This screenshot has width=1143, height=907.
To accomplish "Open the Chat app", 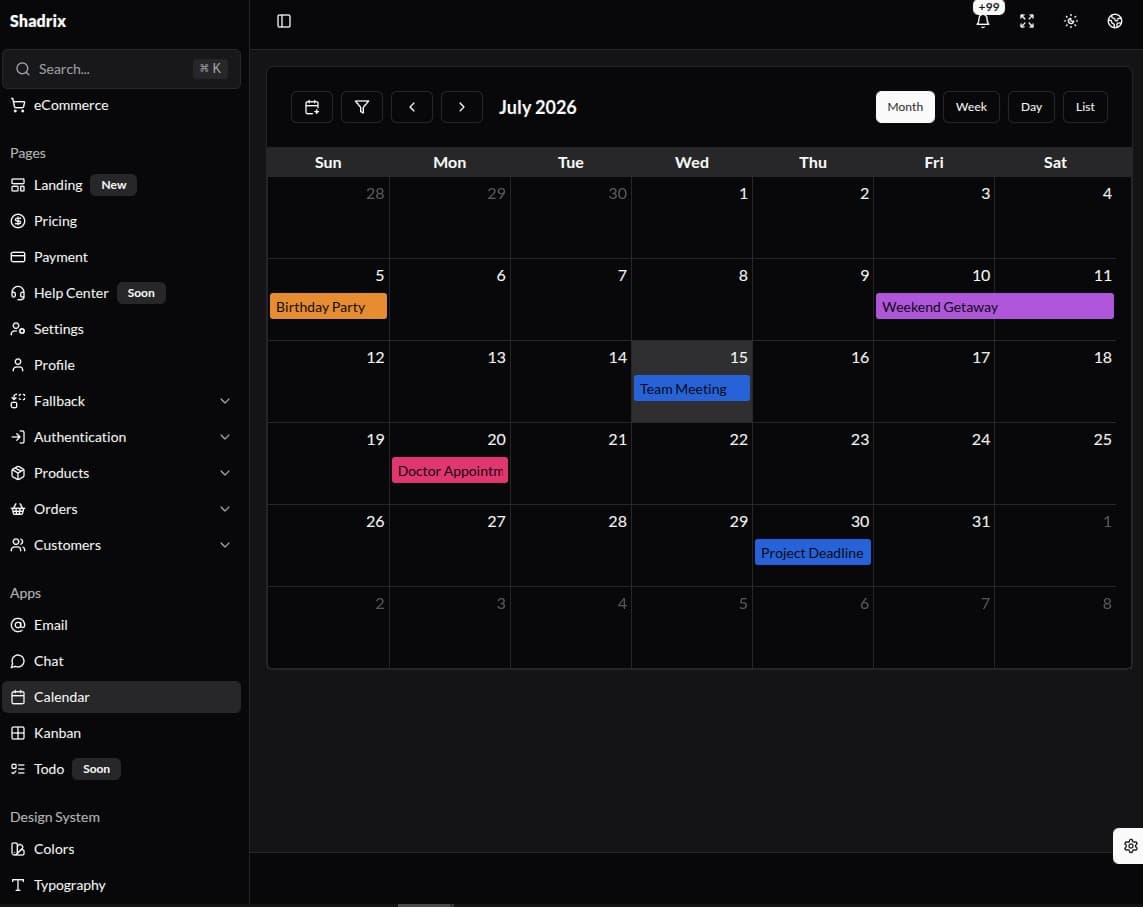I will coord(122,661).
